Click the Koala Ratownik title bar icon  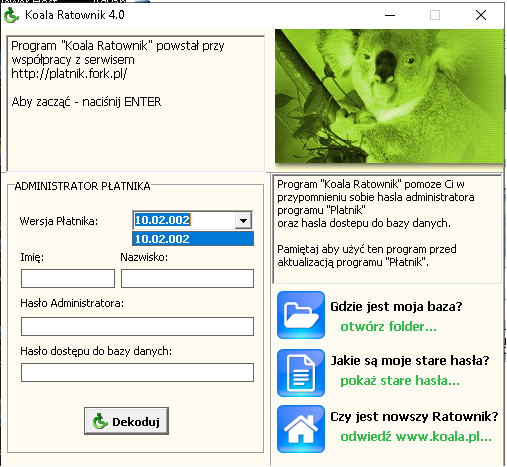coord(11,15)
